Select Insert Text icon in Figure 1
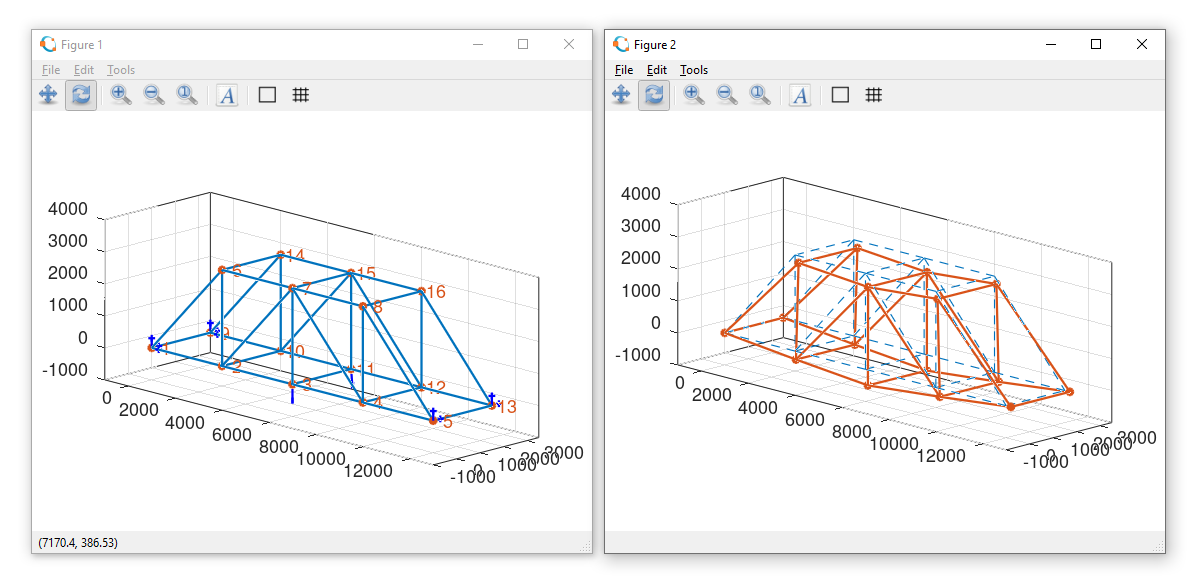 click(227, 95)
